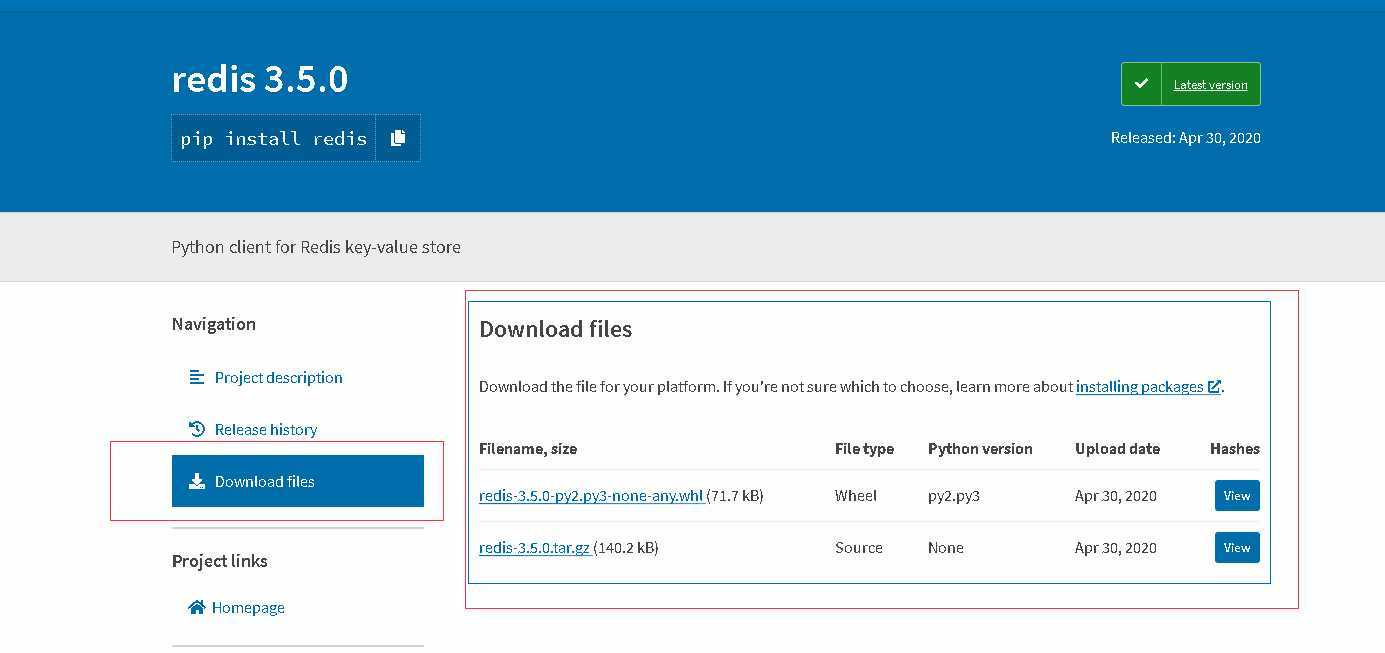Copy pip install command with clipboard icon
The image size is (1385, 653).
point(398,138)
